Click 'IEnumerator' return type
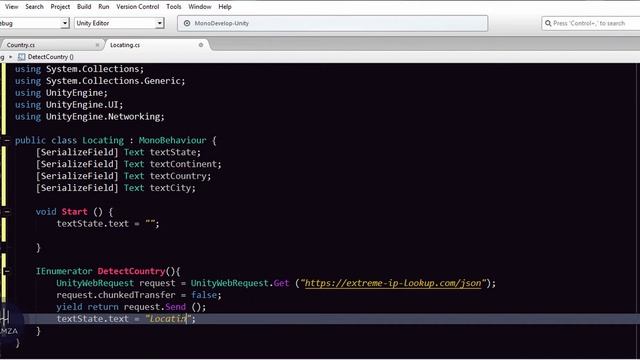Screen dimensions: 640x360 tap(64, 271)
